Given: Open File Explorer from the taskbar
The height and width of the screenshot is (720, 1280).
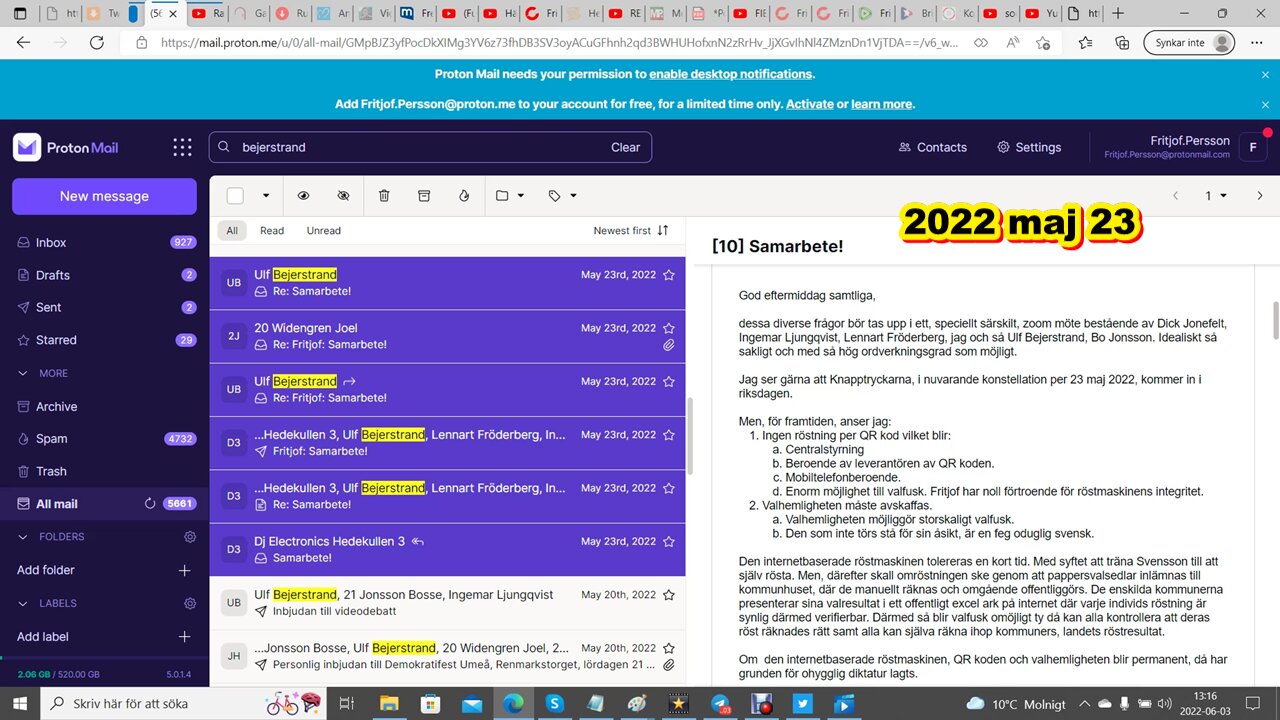Looking at the screenshot, I should (389, 704).
